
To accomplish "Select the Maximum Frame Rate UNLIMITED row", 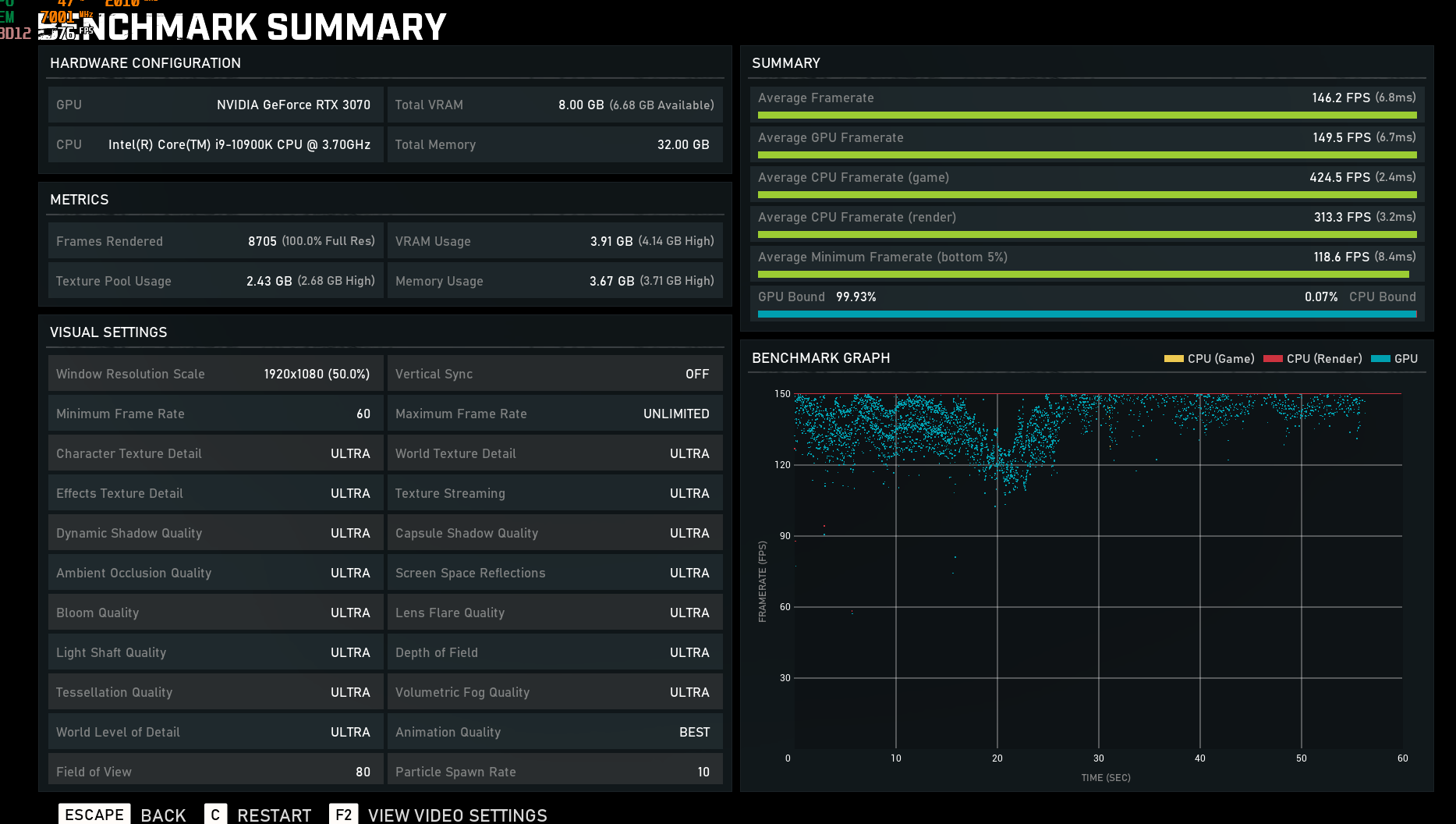I will pyautogui.click(x=555, y=414).
